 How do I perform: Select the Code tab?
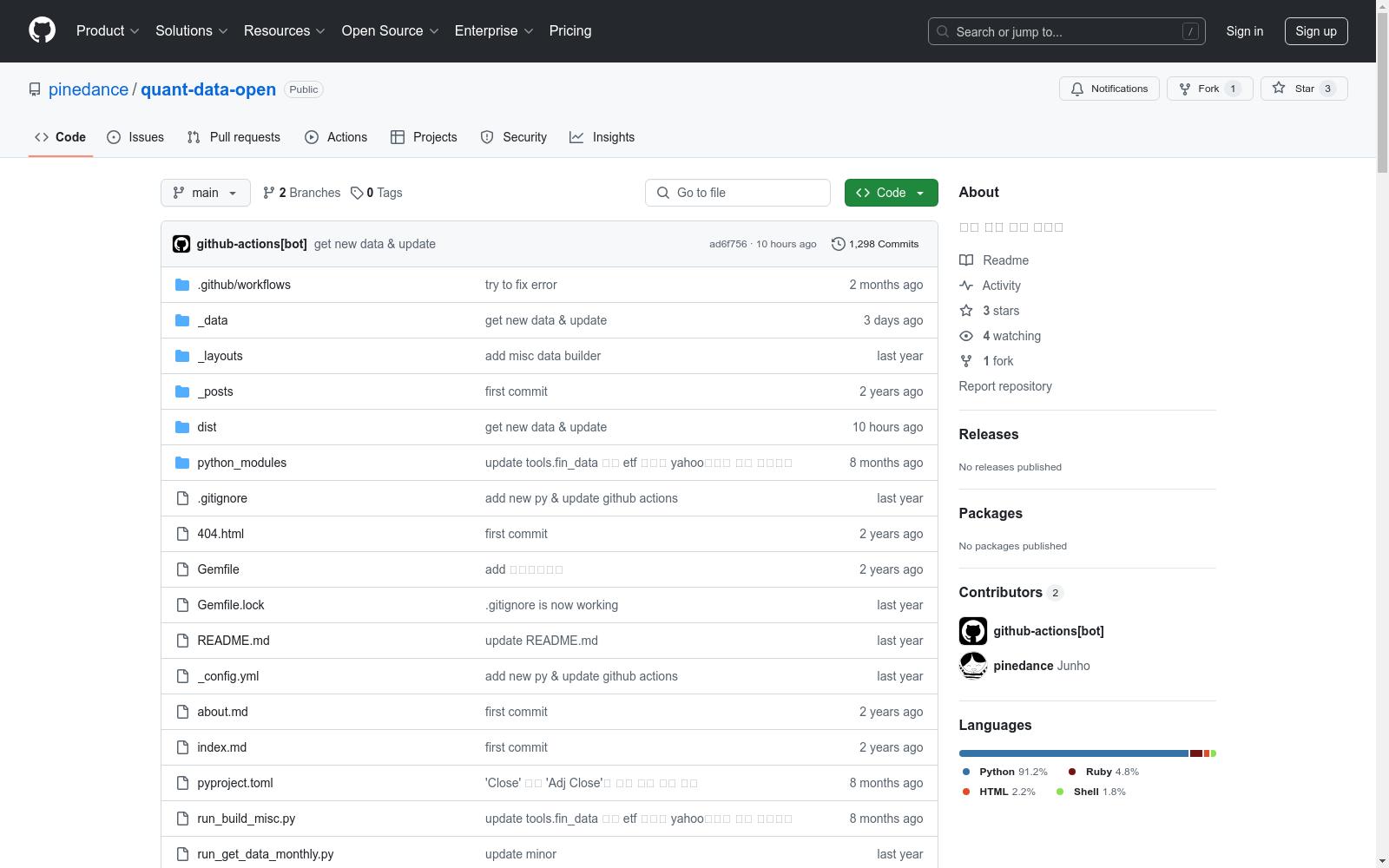tap(61, 137)
